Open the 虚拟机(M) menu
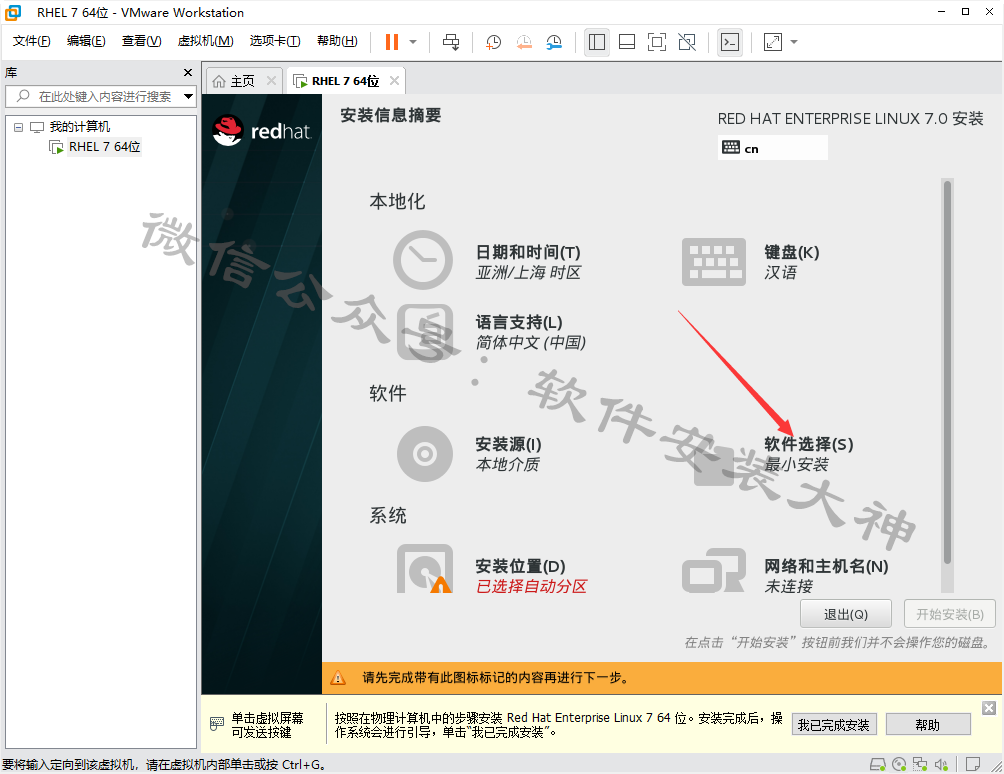This screenshot has height=774, width=1004. tap(205, 41)
